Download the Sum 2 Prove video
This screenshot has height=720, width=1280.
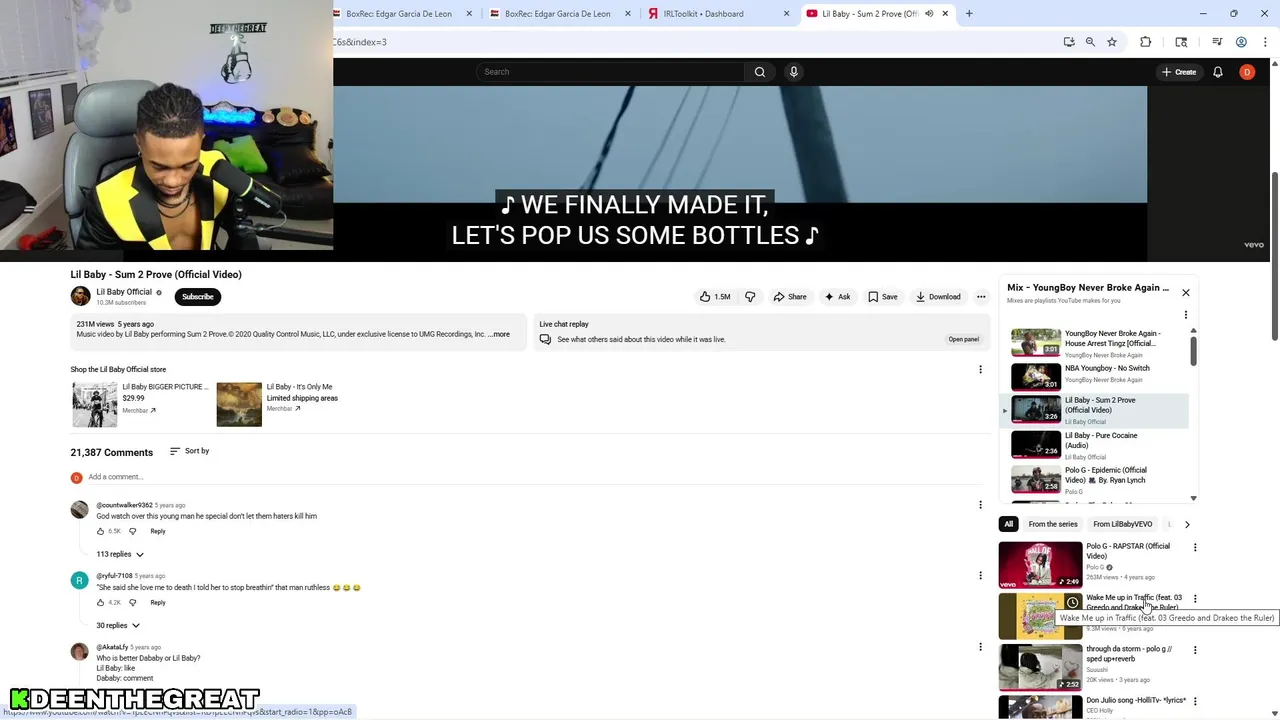pyautogui.click(x=938, y=297)
